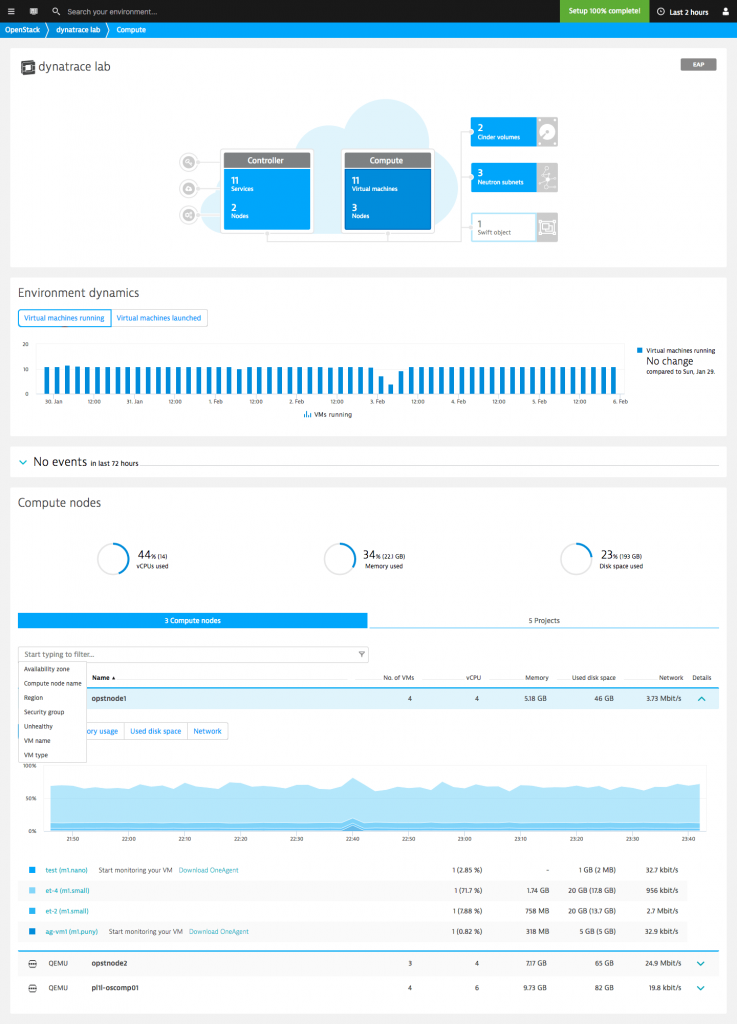Click the middle circular cloud icon left of Controller

pyautogui.click(x=189, y=189)
